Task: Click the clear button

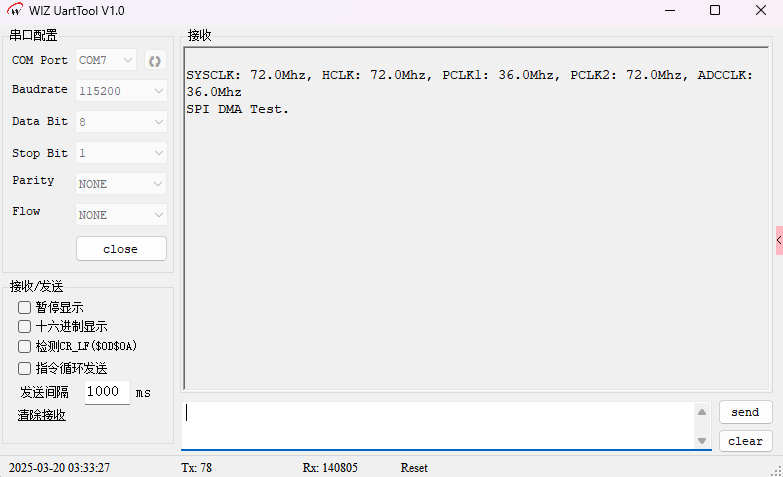Action: tap(745, 441)
